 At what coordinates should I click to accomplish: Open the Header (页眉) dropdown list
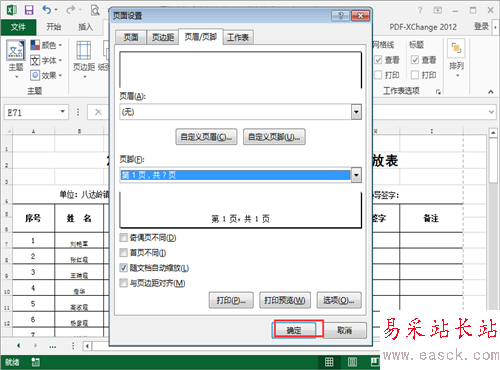(x=356, y=112)
